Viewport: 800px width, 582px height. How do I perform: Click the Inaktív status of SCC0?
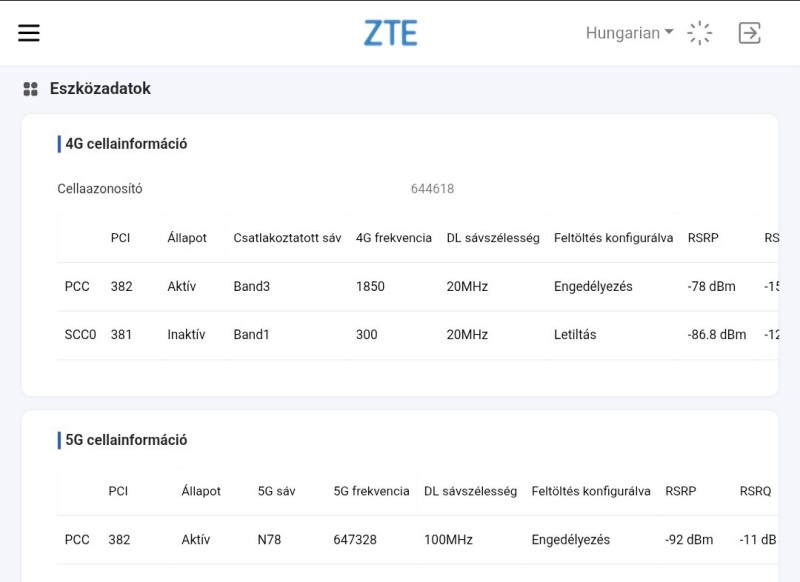(186, 335)
